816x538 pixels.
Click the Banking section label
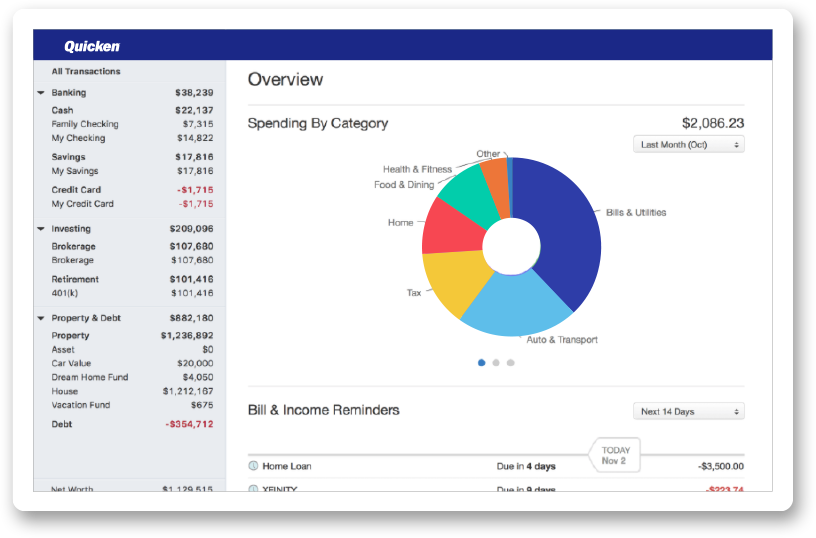click(x=69, y=93)
